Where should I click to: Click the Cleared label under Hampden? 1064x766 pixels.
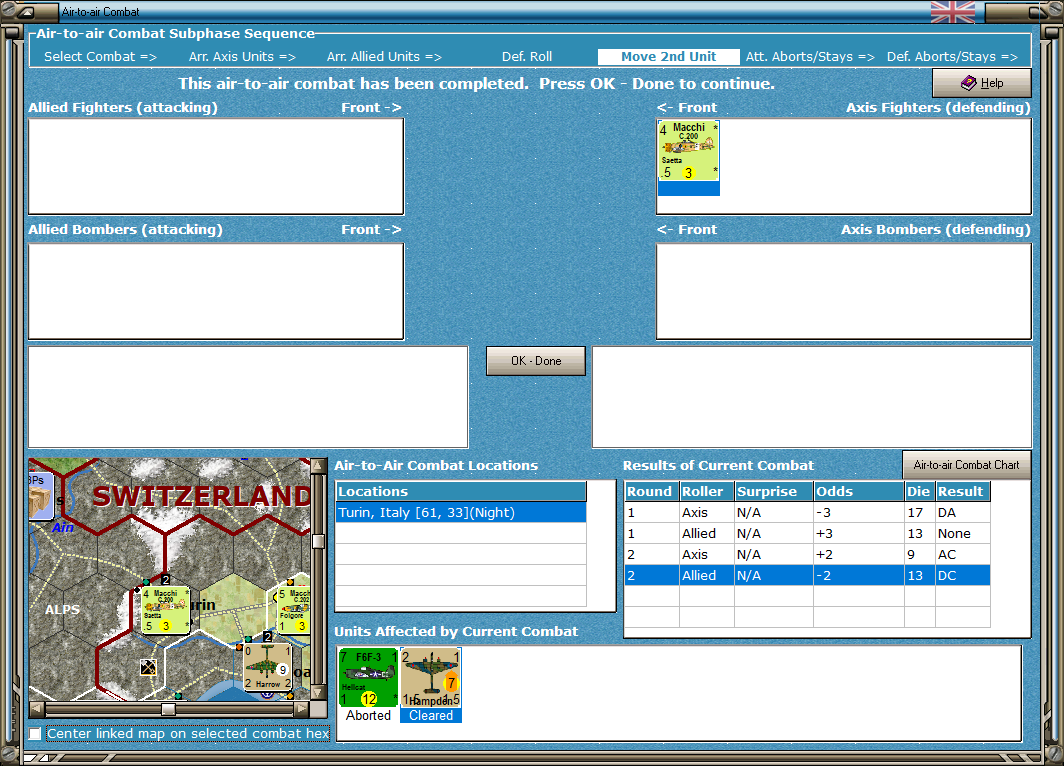coord(431,715)
